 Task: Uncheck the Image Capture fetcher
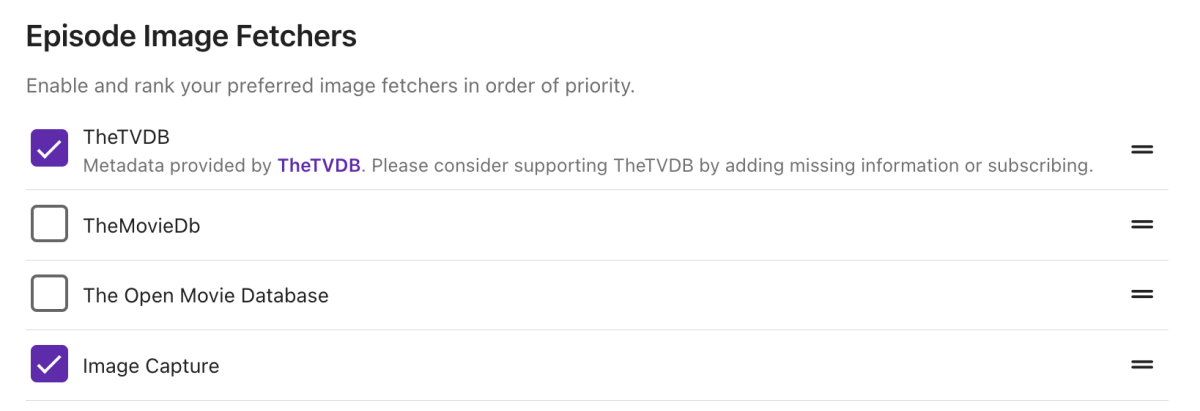point(49,365)
